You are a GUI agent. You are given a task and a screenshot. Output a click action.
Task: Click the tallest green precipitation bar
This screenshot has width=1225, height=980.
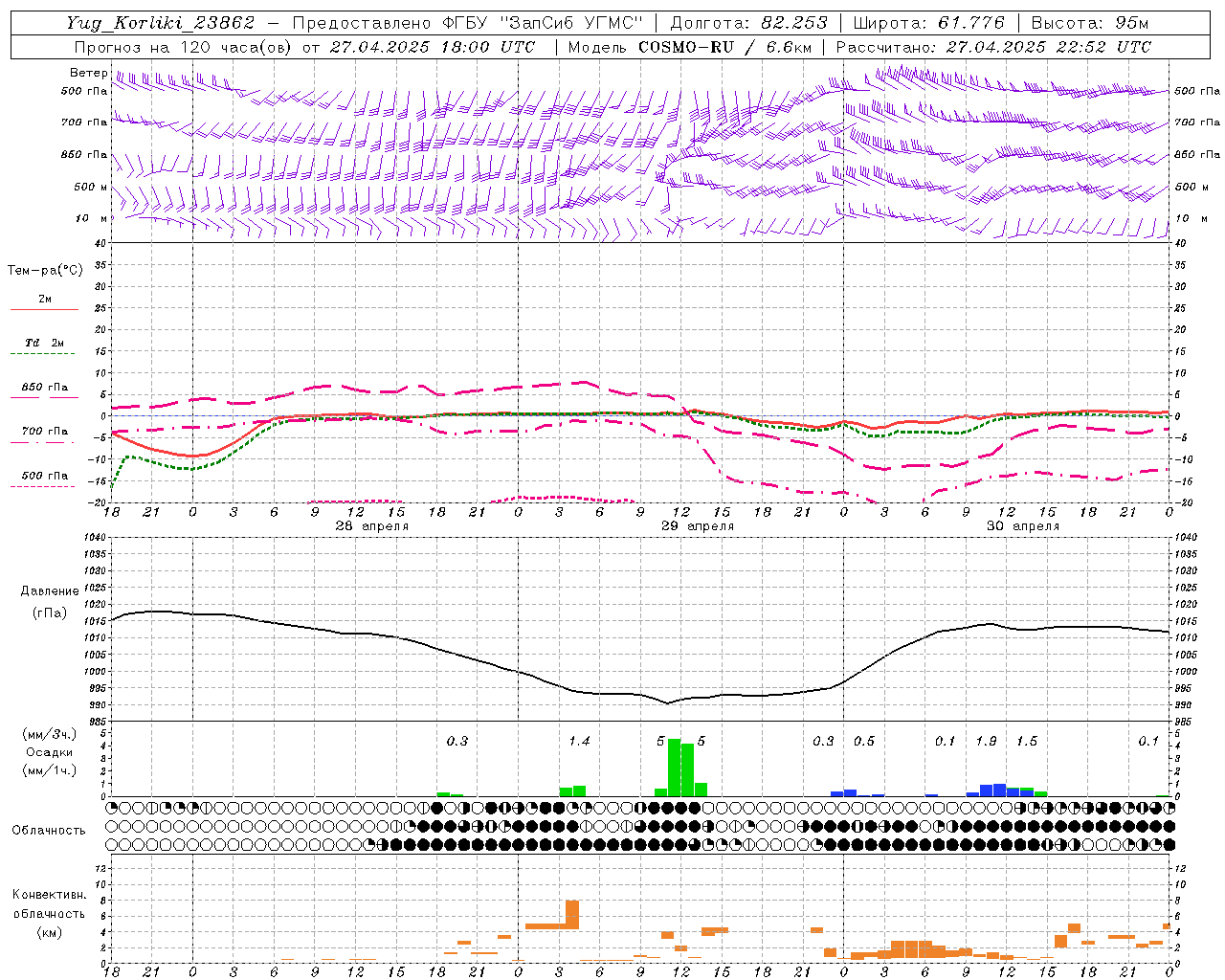tap(674, 768)
